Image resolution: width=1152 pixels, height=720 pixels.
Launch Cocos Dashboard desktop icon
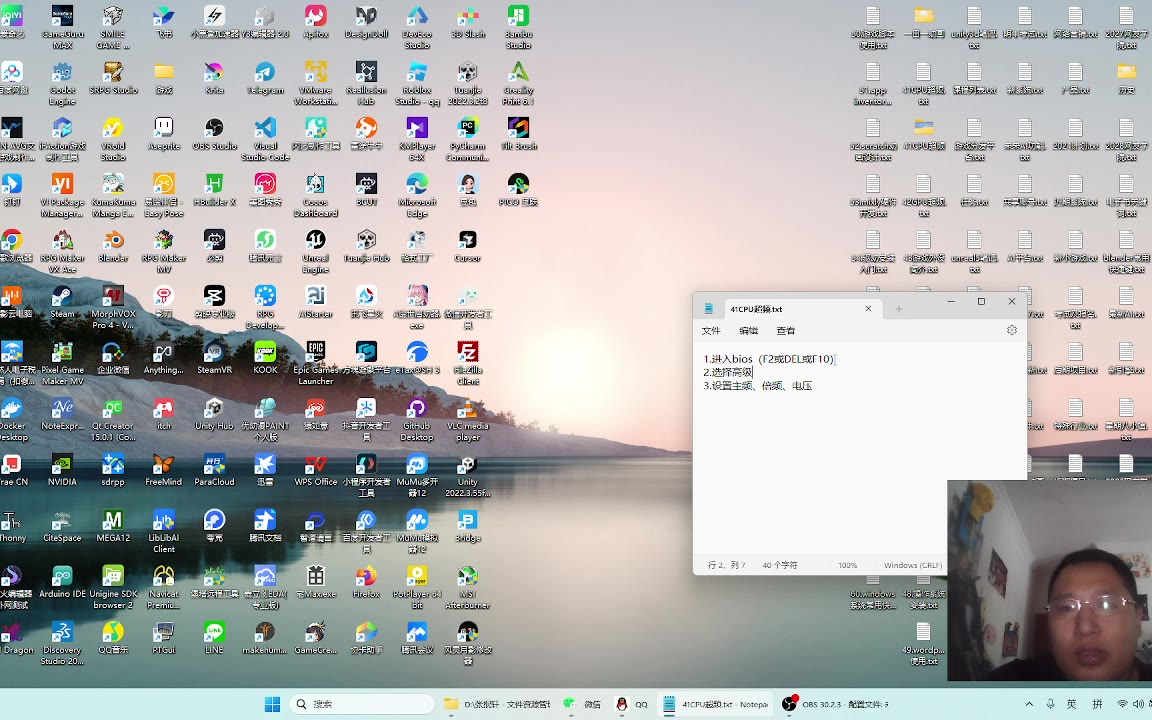coord(315,195)
